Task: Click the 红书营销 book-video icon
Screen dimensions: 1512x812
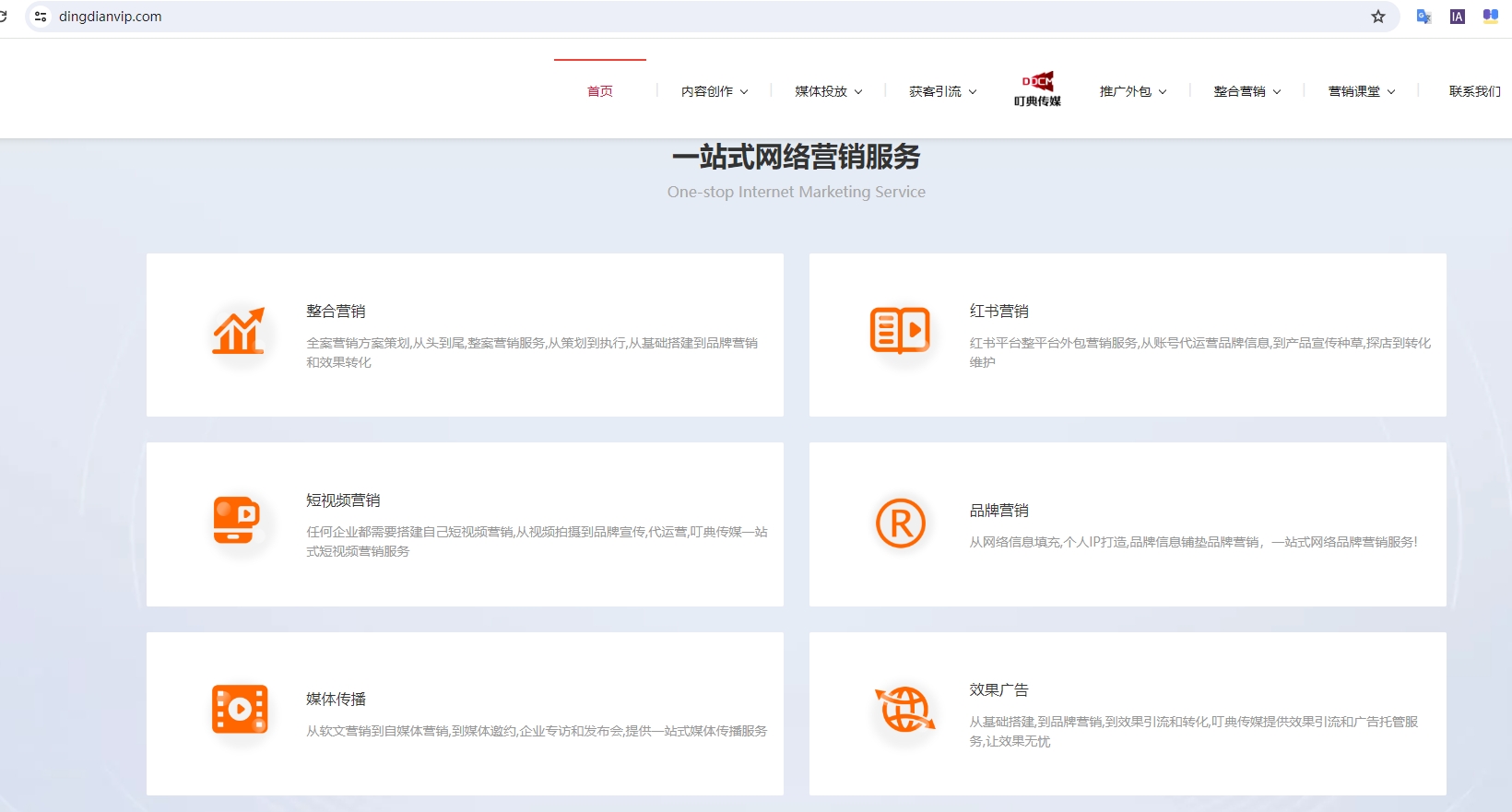Action: point(900,330)
